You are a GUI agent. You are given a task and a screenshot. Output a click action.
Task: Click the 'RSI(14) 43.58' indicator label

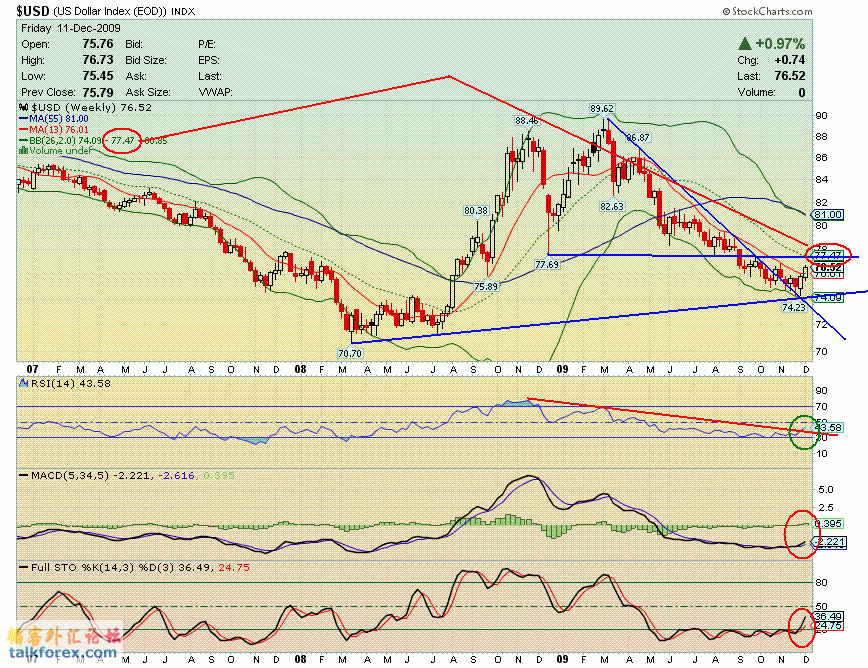(70, 383)
